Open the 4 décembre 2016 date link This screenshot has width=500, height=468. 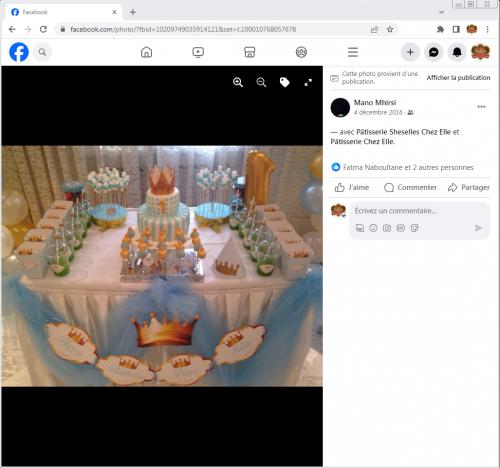pyautogui.click(x=378, y=112)
